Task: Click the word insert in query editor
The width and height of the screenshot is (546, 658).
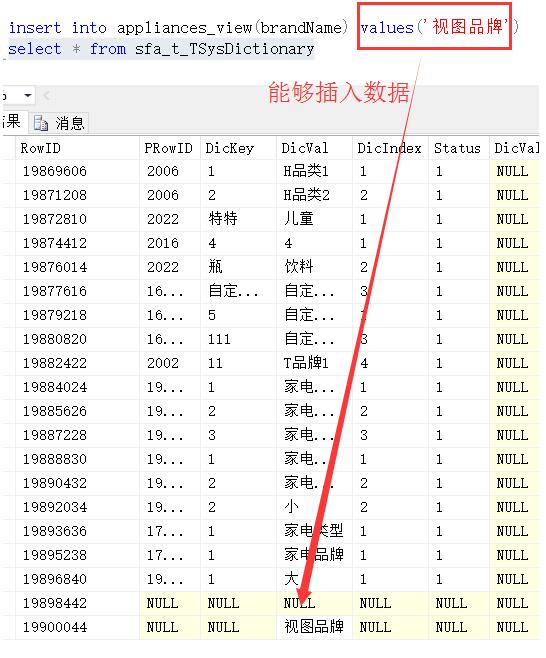Action: point(35,28)
